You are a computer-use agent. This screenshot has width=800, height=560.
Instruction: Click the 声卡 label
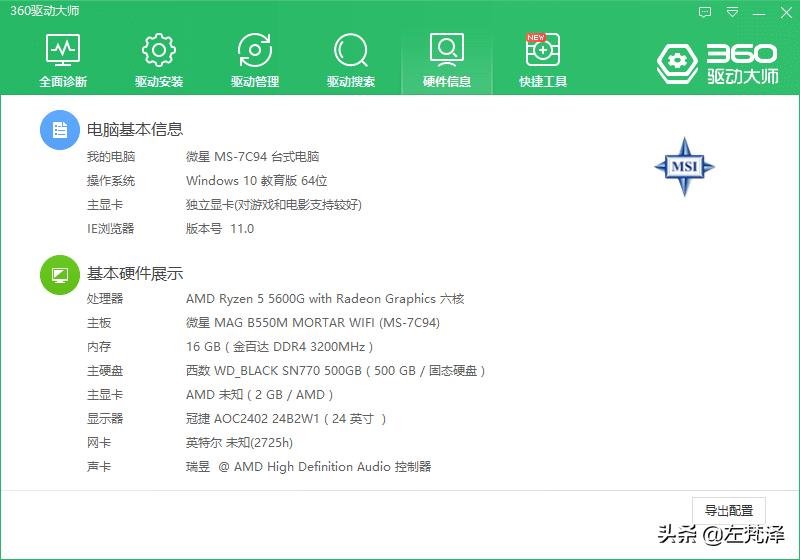[x=99, y=467]
